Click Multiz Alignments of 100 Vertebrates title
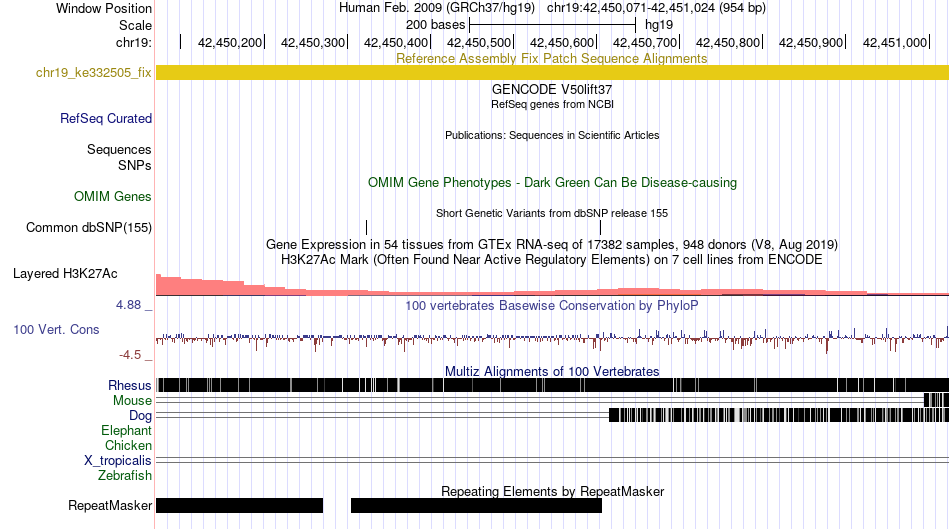950x529 pixels. point(552,371)
